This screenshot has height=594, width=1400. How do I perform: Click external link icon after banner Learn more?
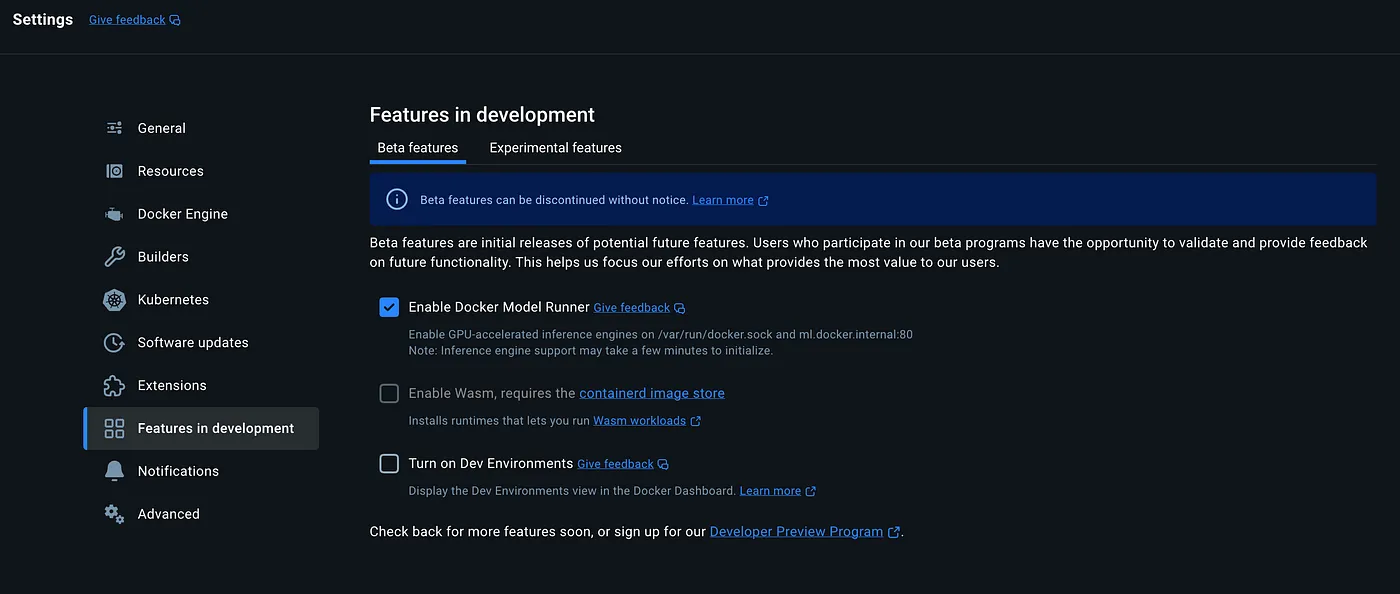tap(763, 201)
